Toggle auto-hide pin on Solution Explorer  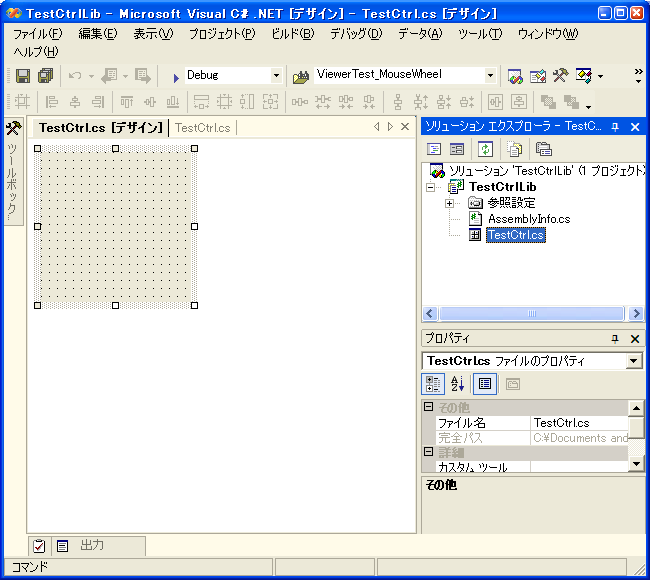615,127
